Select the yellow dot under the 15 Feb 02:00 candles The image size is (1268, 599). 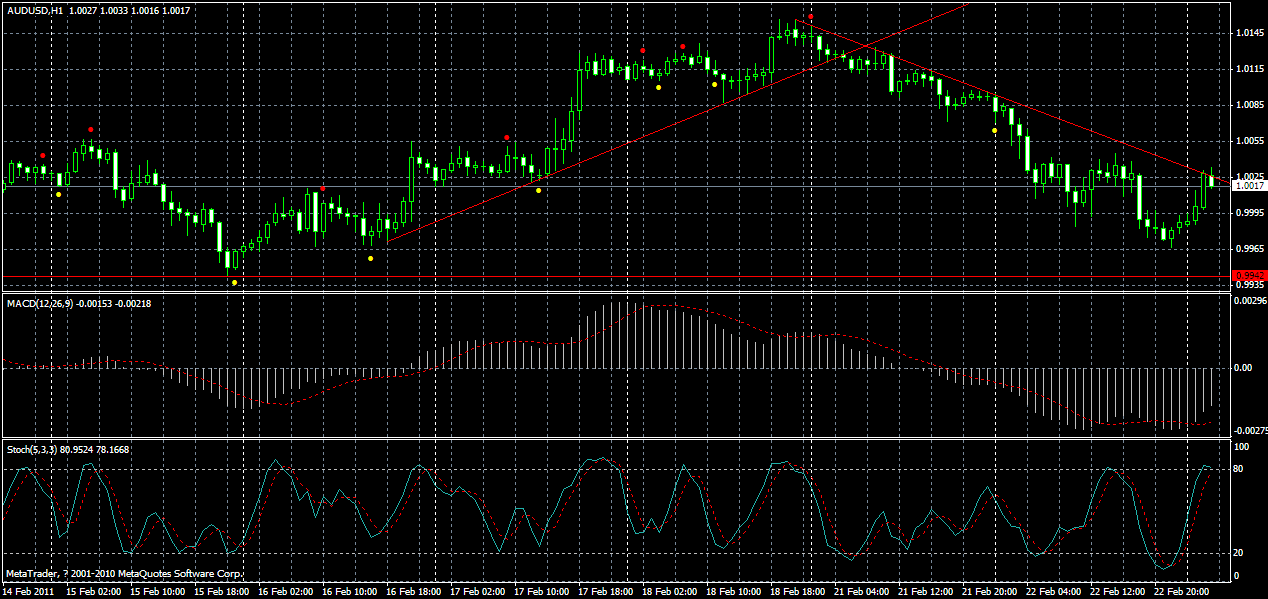[59, 194]
